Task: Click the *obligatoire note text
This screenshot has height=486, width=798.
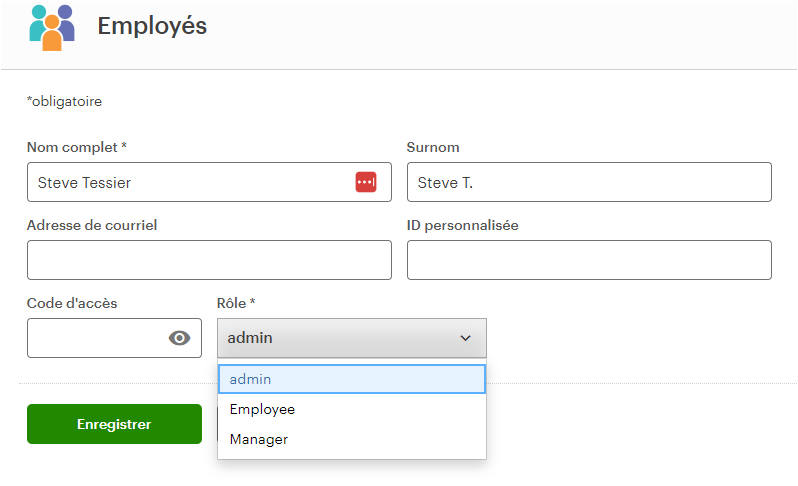Action: [65, 102]
